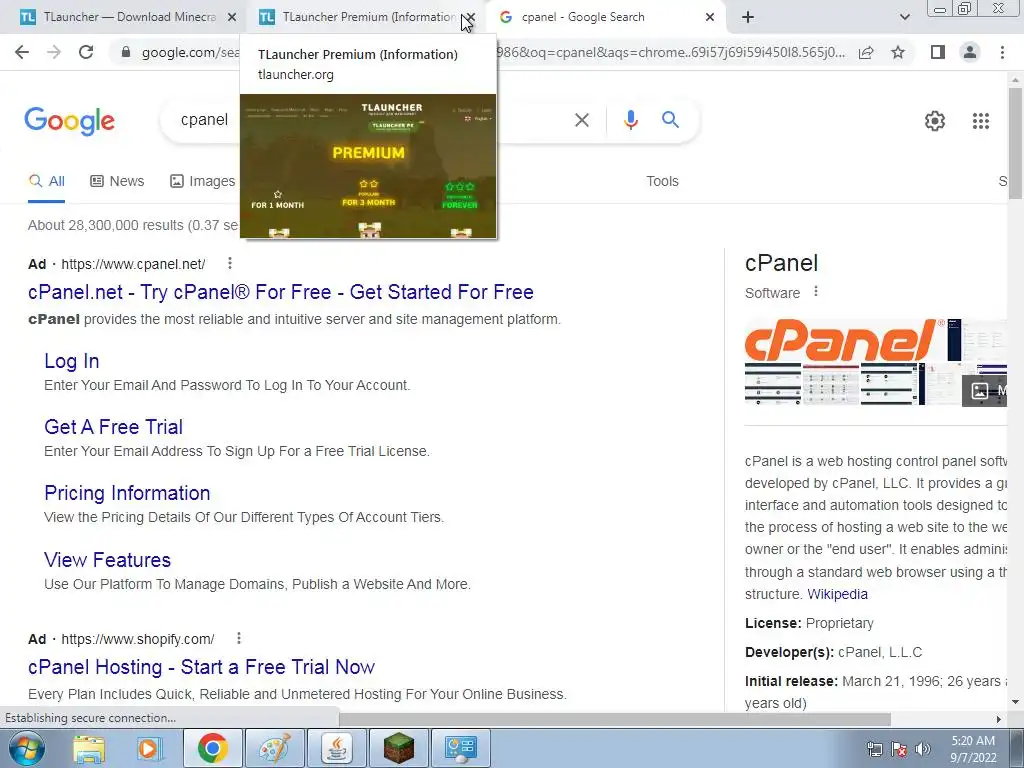Click the scroll right arrow
This screenshot has width=1024, height=768.
coord(998,719)
